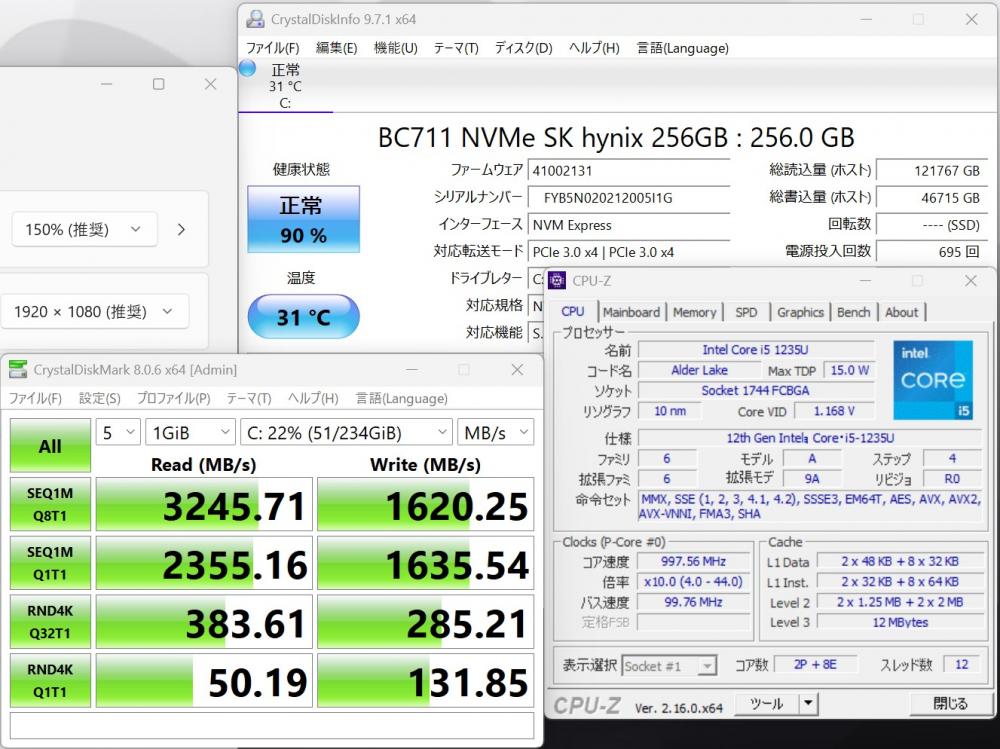Open the テーマ(T) menu in CrystalDiskInfo
The image size is (1000, 749).
pyautogui.click(x=455, y=48)
